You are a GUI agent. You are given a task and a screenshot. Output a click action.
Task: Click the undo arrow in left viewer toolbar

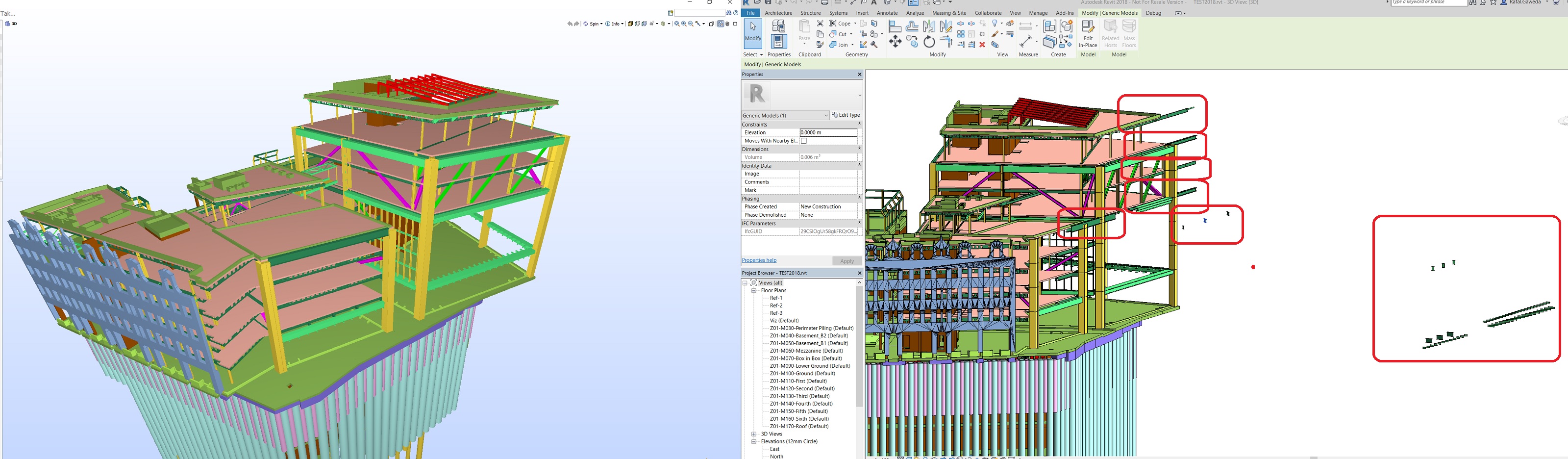point(570,24)
